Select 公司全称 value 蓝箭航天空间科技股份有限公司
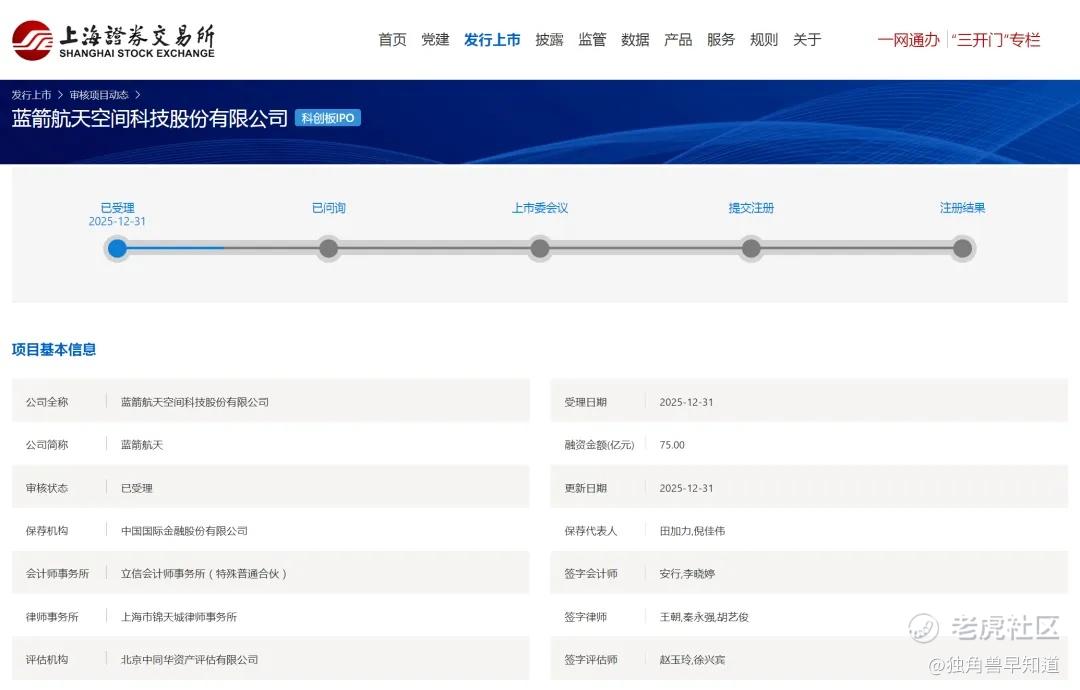 tap(195, 402)
